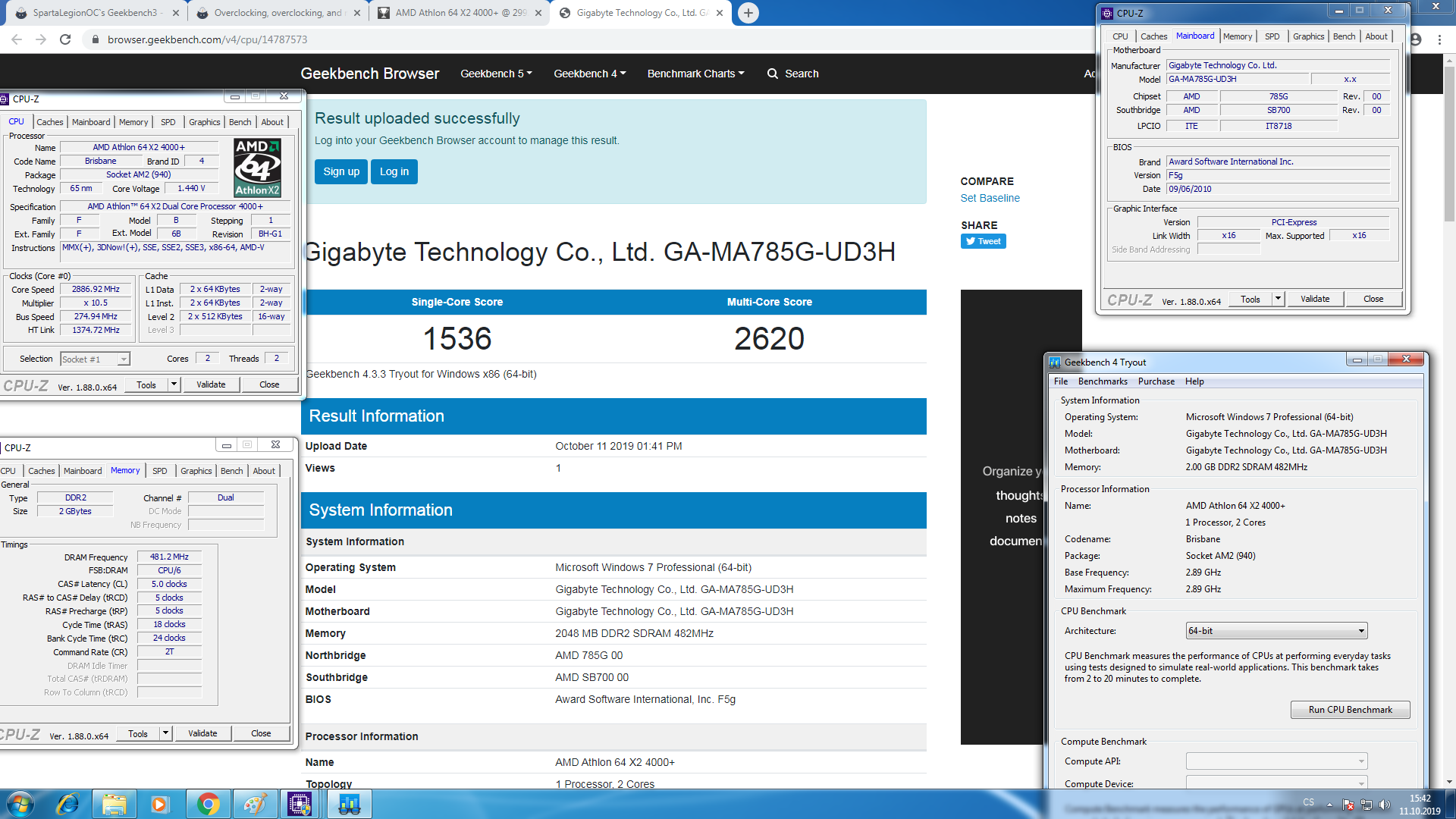Open SPD tab in CPU-Z Memory window
1456x819 pixels.
pyautogui.click(x=160, y=471)
